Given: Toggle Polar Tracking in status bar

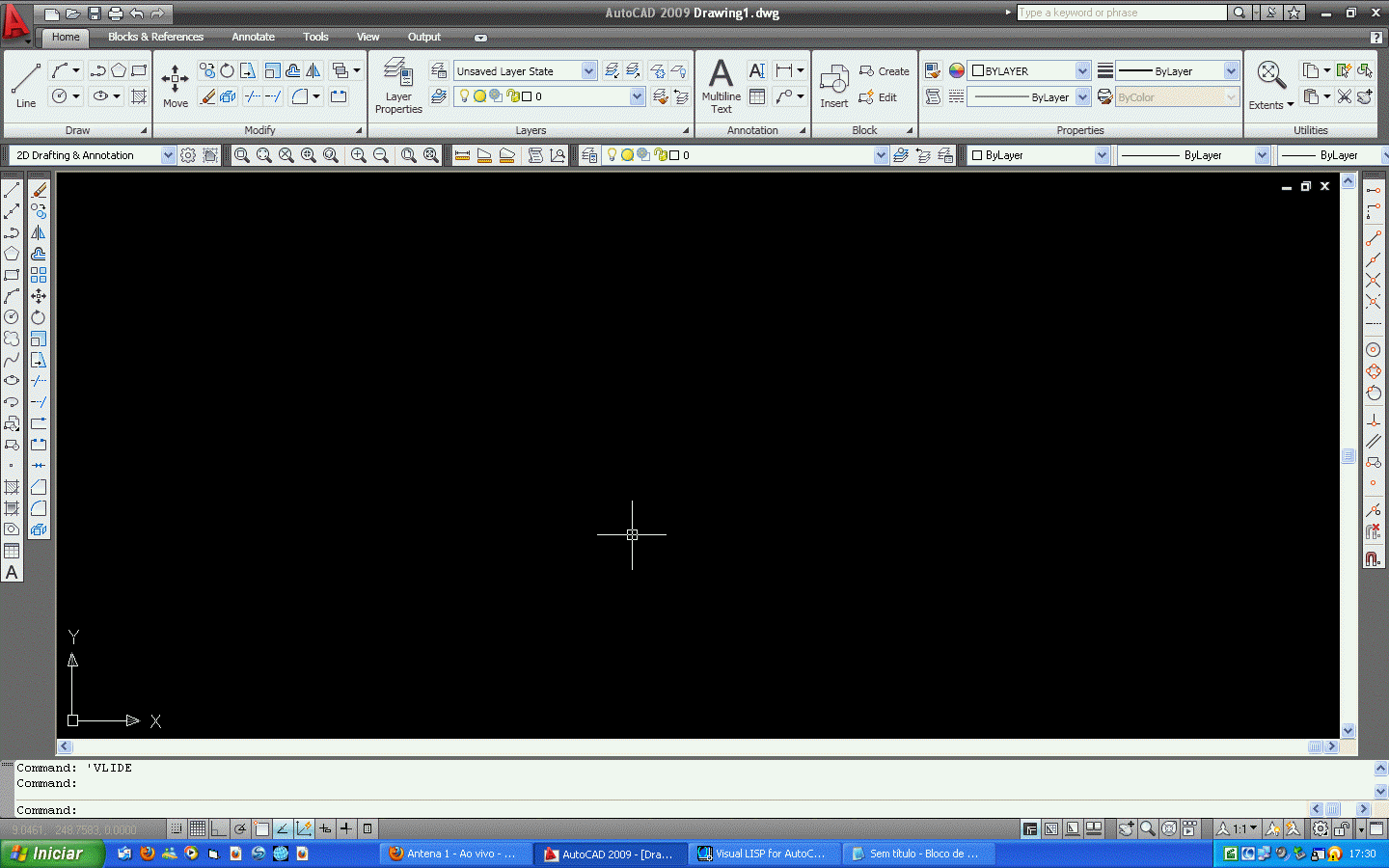Looking at the screenshot, I should (240, 828).
